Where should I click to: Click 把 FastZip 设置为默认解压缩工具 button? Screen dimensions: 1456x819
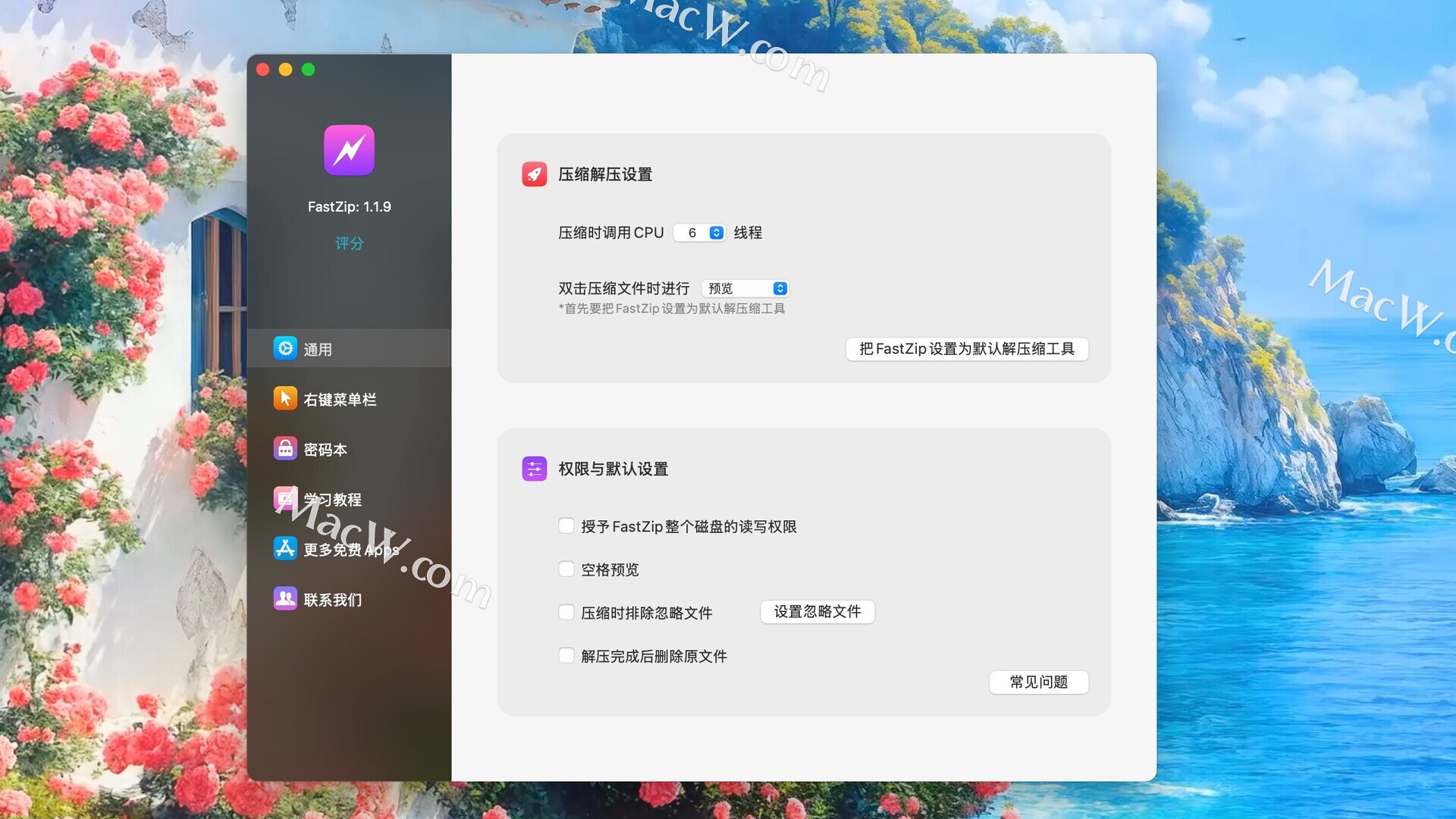click(967, 349)
